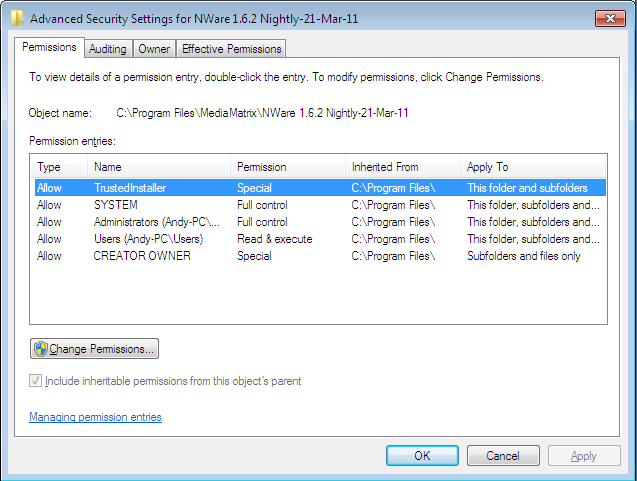The height and width of the screenshot is (481, 637).
Task: Click the shield icon on Change Permissions
Action: tap(41, 349)
